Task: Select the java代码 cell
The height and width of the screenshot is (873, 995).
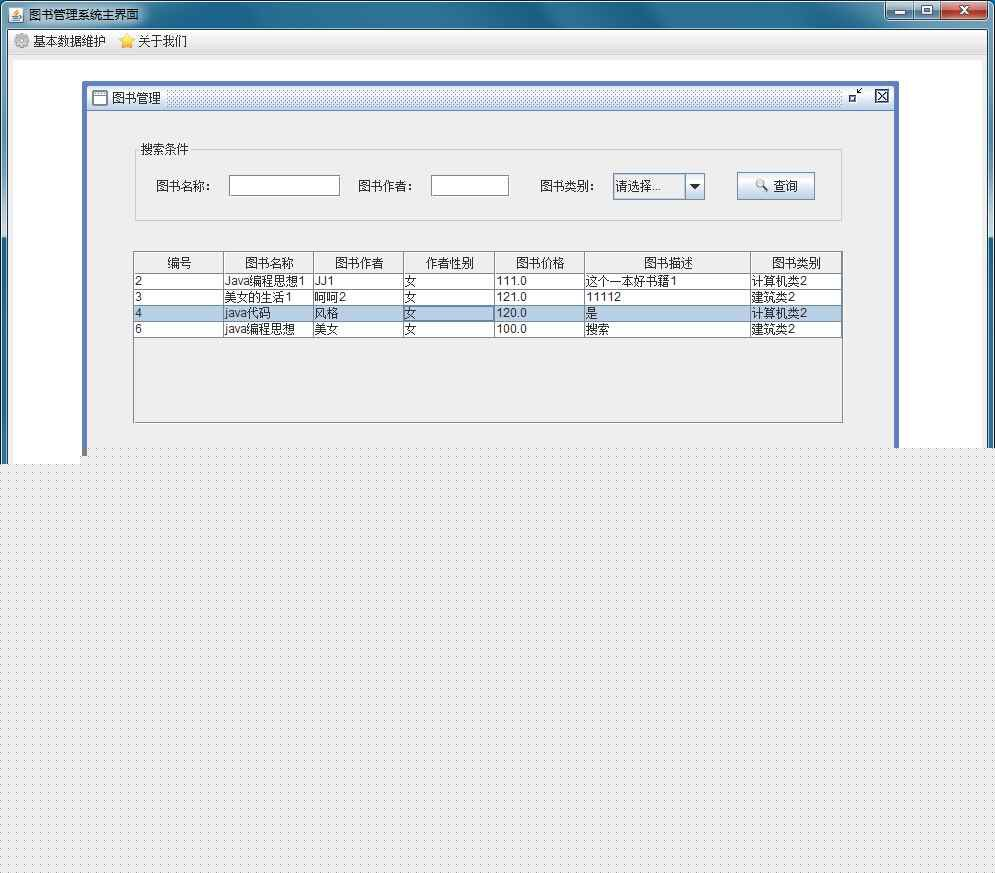Action: [268, 313]
